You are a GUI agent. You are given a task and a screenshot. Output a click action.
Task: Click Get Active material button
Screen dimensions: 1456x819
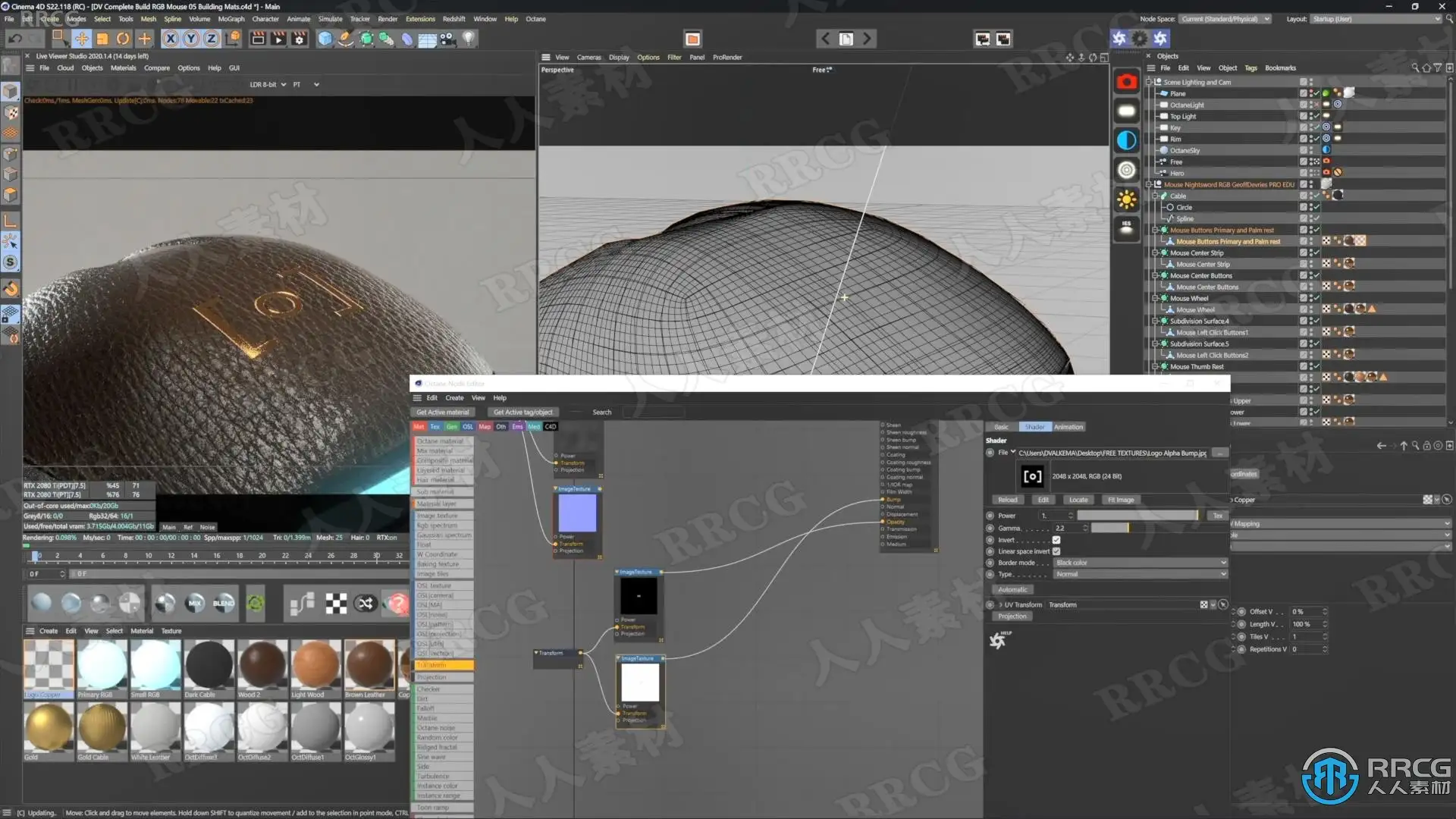[x=442, y=413]
